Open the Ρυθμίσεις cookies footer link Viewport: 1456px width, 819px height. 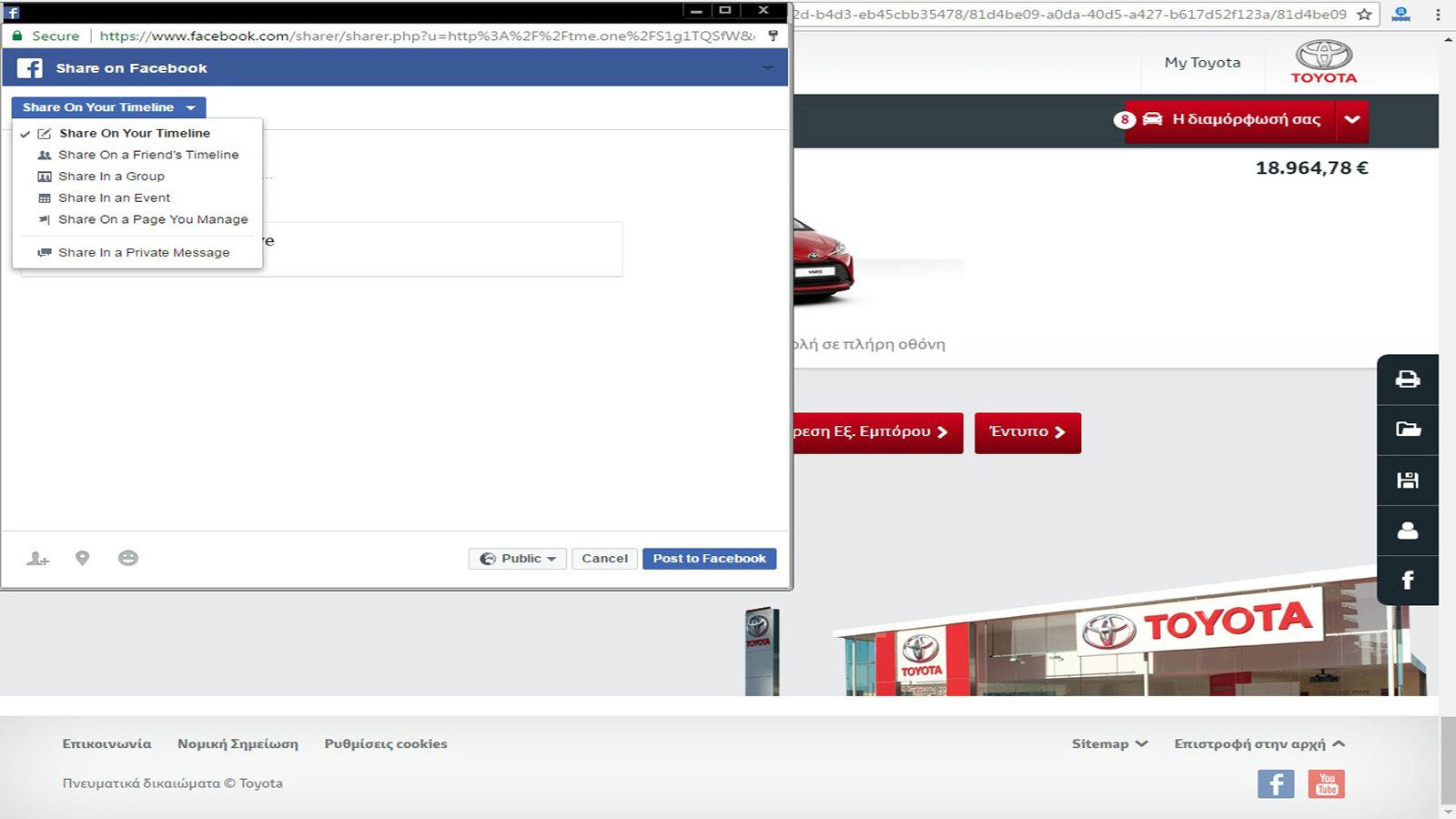(x=386, y=743)
